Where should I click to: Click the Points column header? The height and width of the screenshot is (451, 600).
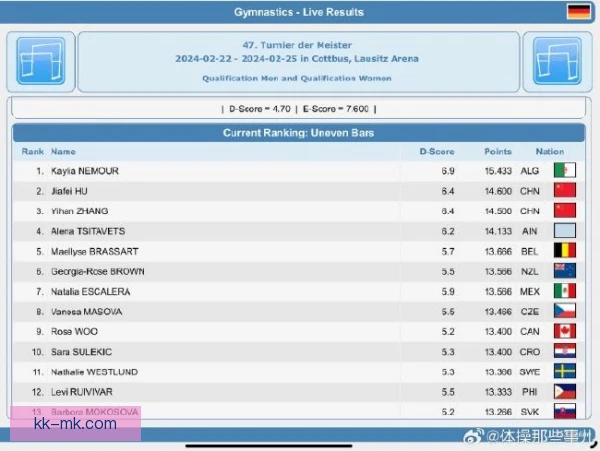(x=498, y=151)
